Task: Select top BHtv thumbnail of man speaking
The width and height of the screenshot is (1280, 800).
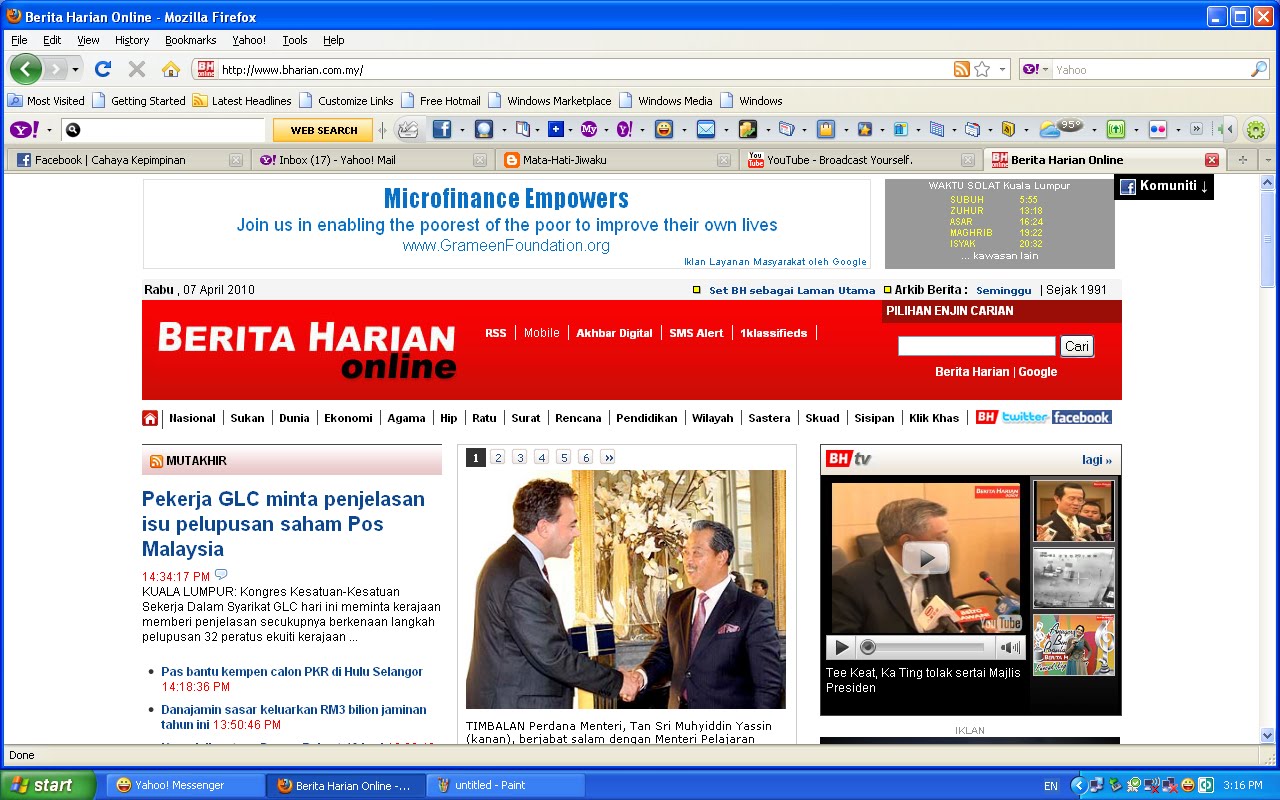Action: point(1073,512)
